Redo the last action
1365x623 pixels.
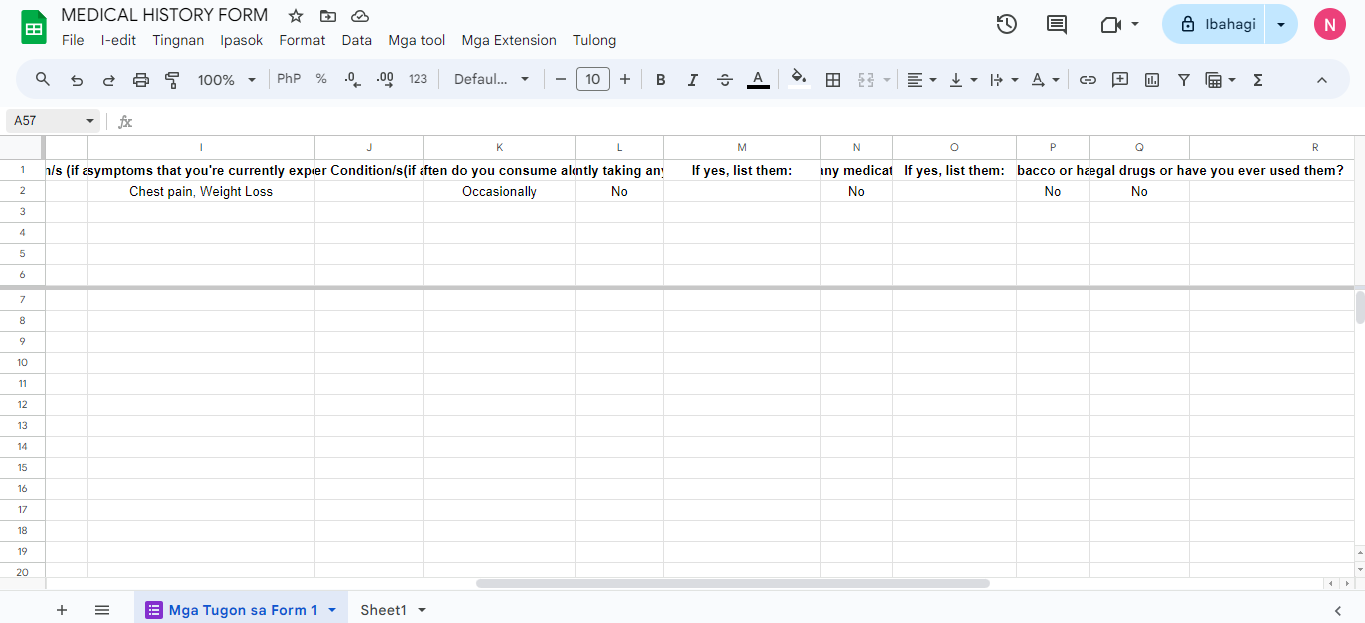coord(109,79)
